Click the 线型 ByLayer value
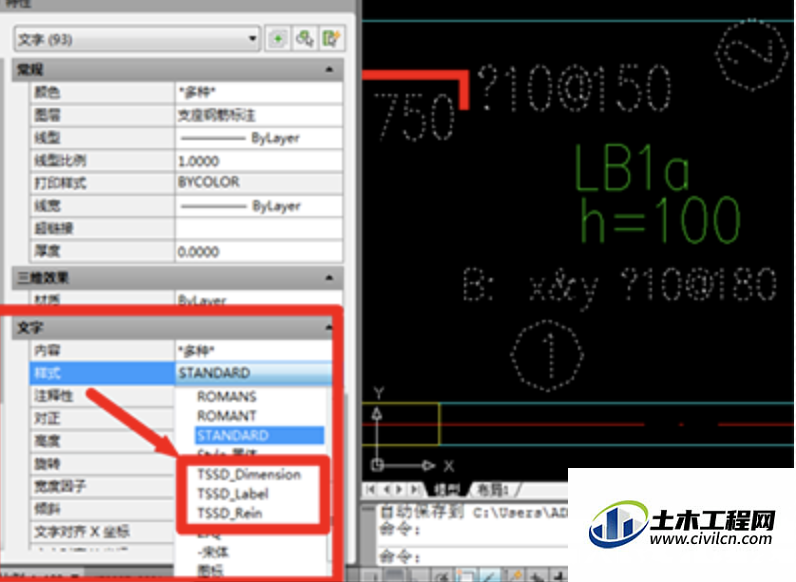The width and height of the screenshot is (796, 582). (259, 138)
